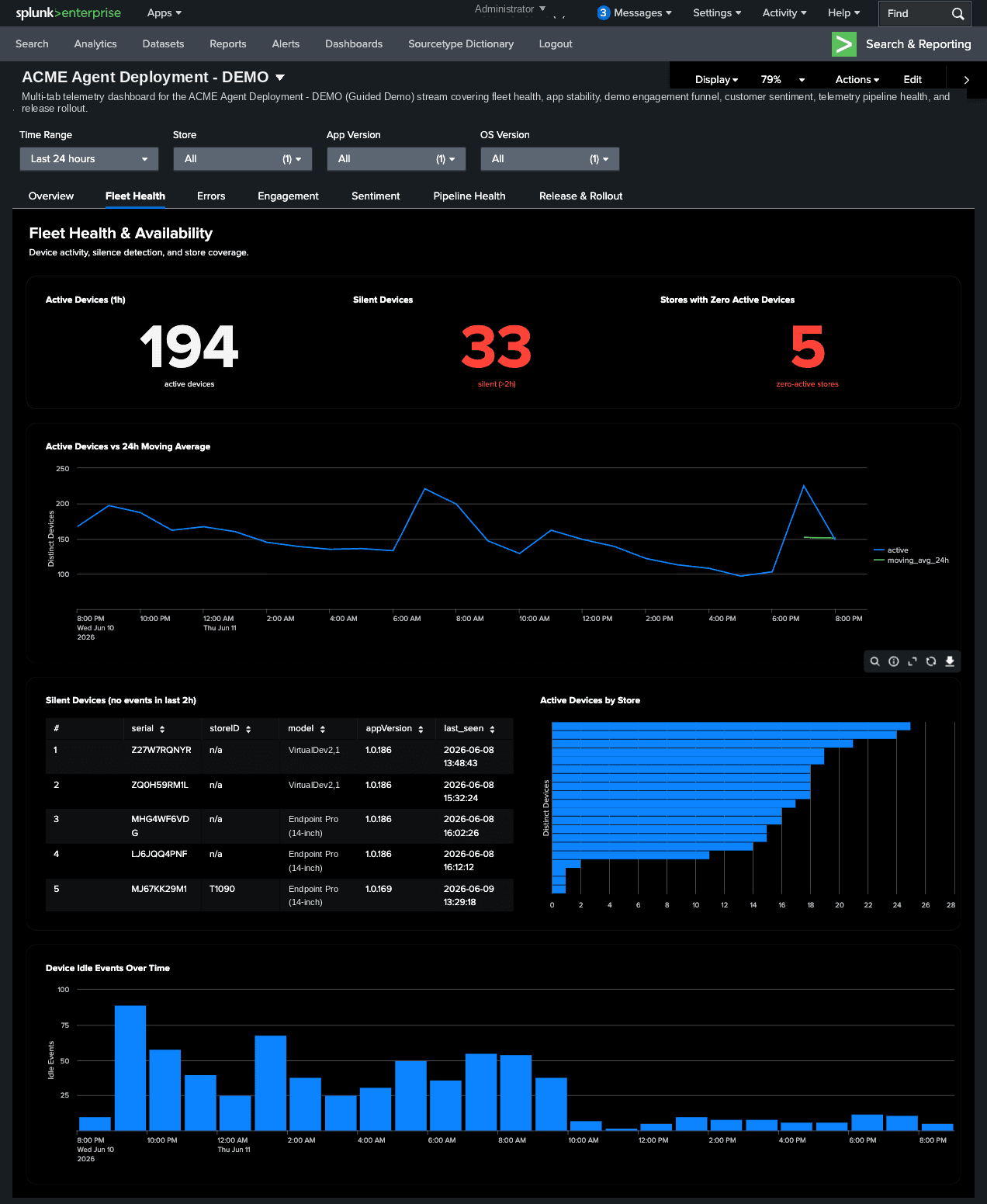Image resolution: width=987 pixels, height=1204 pixels.
Task: Open Analytics in app navigation
Action: click(x=95, y=44)
